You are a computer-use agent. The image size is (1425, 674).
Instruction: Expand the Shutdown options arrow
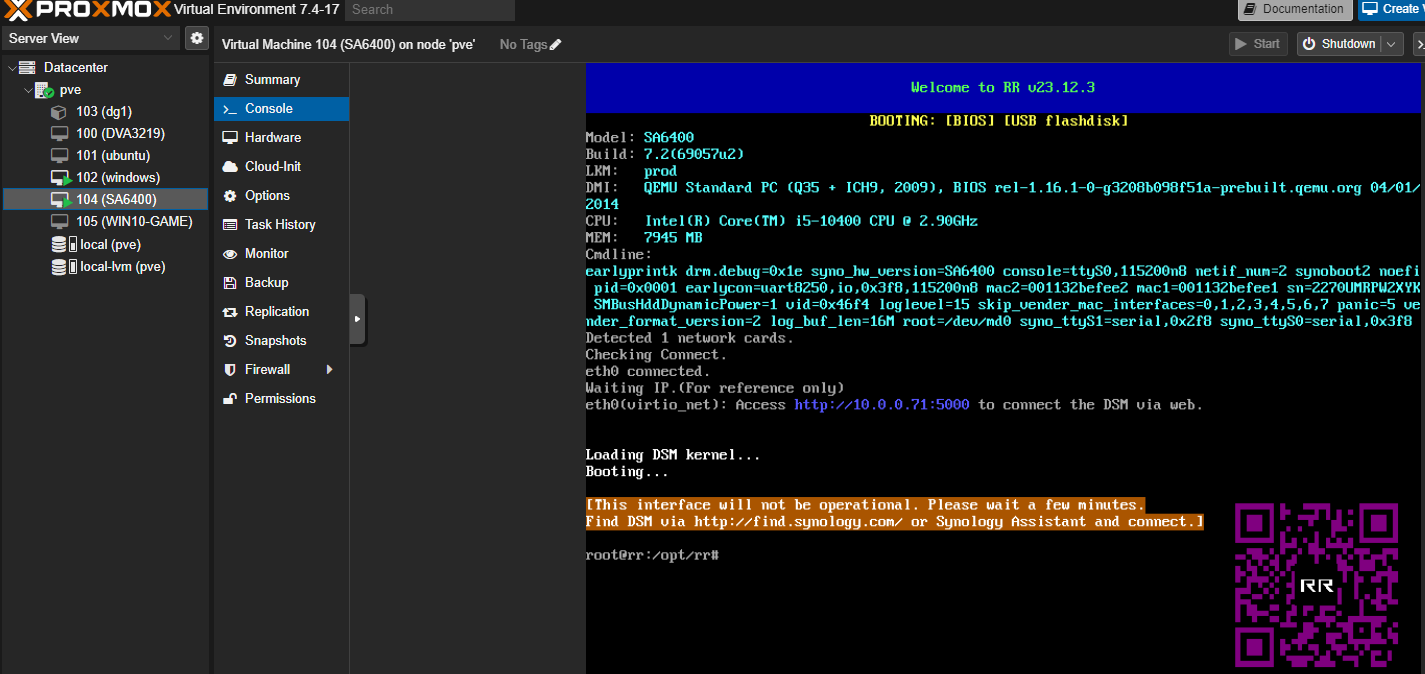tap(1392, 44)
